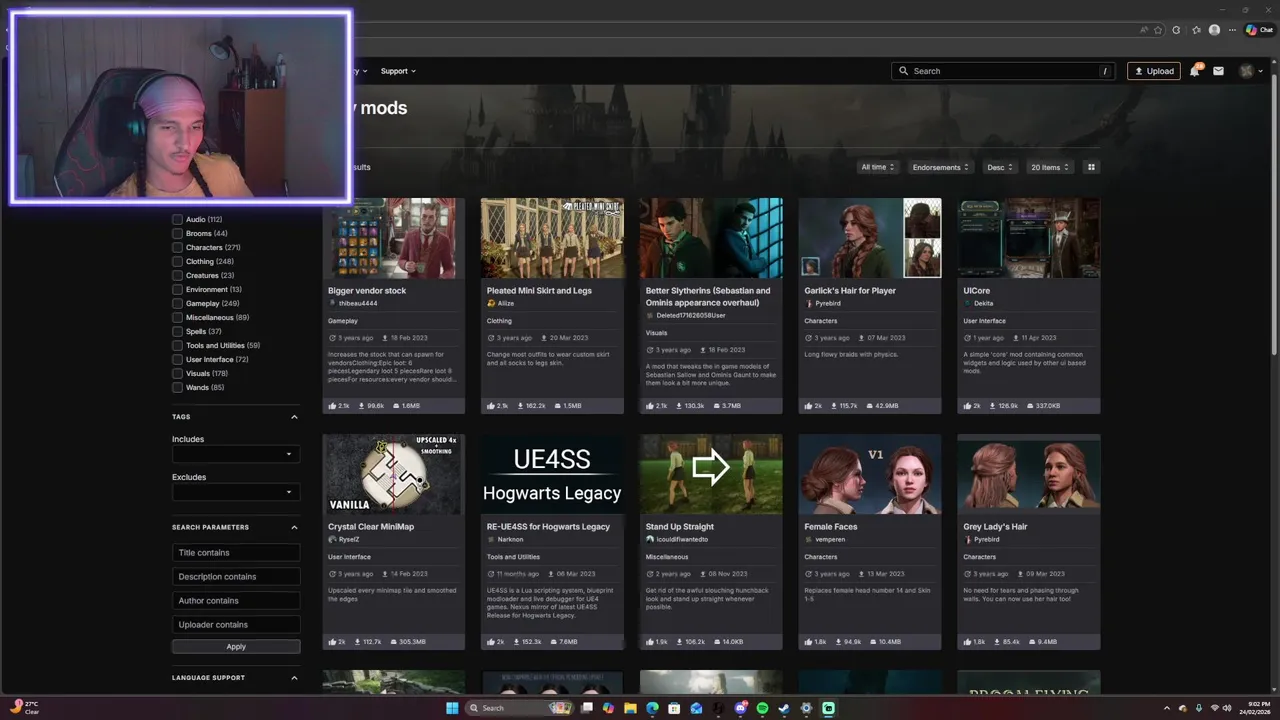Screen dimensions: 1280x720
Task: Click the Female Faces mod thumbnail
Action: click(x=870, y=474)
